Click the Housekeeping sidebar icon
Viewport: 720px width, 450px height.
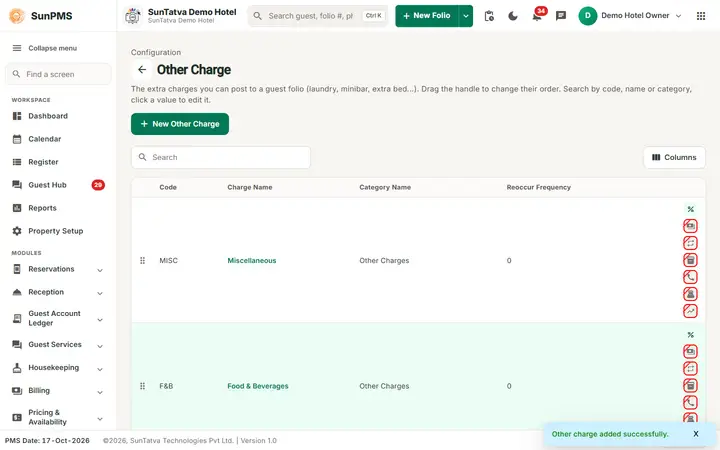point(17,368)
